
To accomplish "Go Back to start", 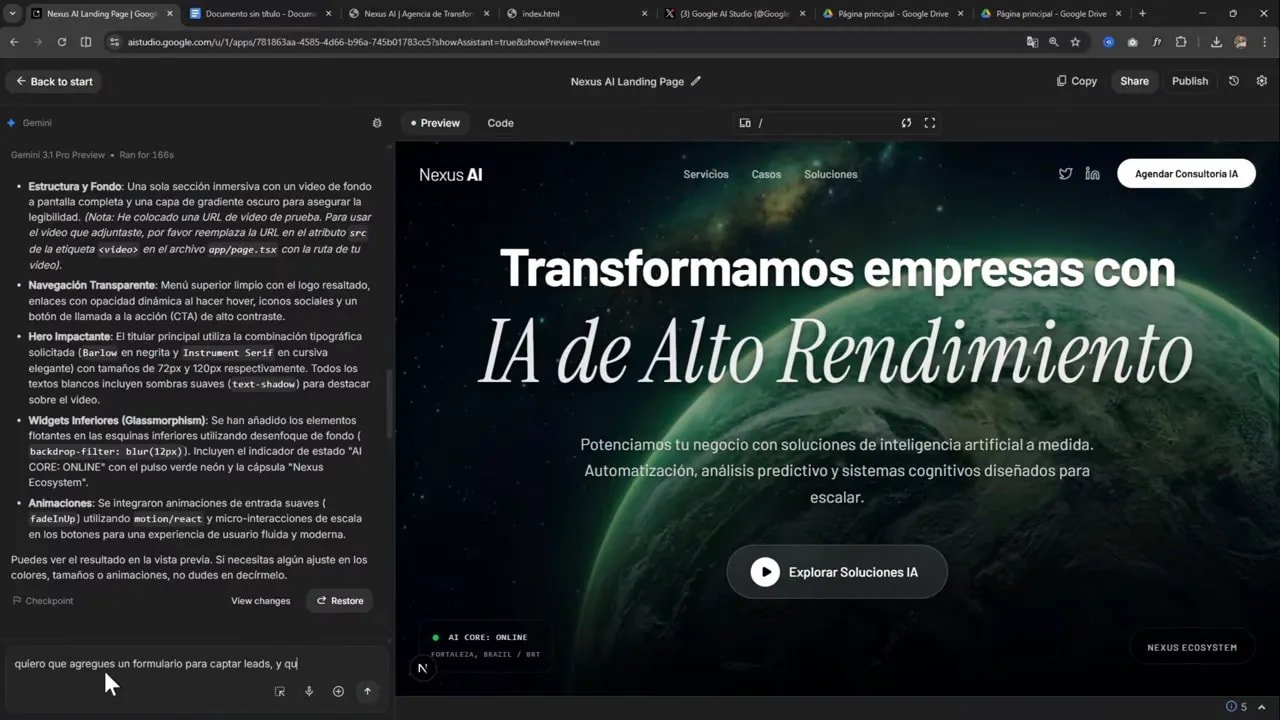I will coord(53,81).
